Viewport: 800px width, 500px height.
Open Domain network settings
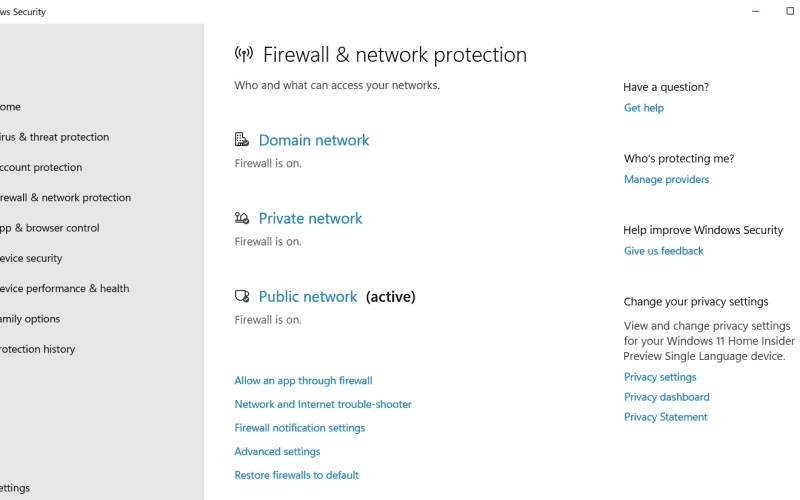(x=314, y=140)
